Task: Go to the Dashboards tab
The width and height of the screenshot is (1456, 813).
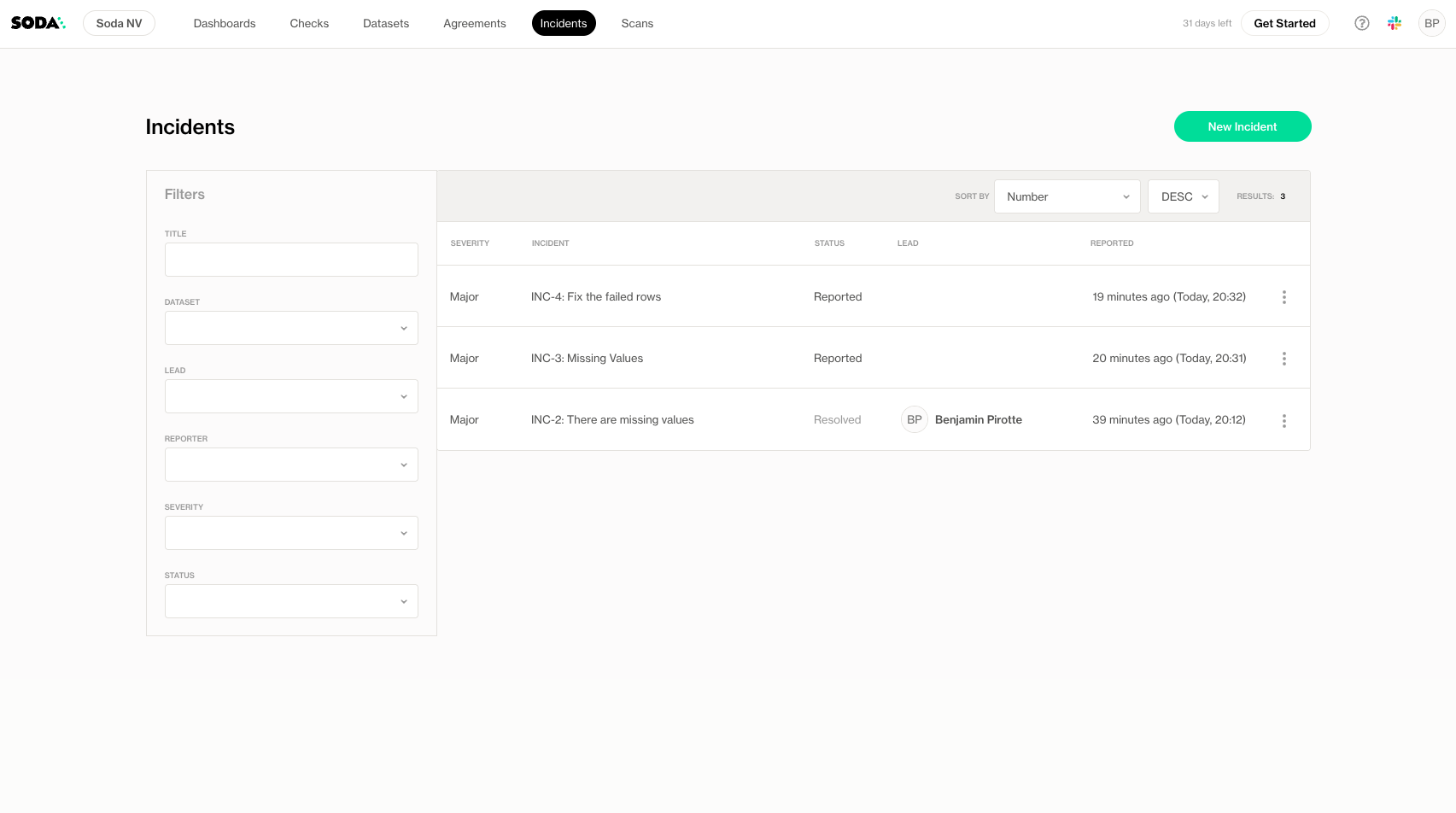Action: [x=225, y=23]
